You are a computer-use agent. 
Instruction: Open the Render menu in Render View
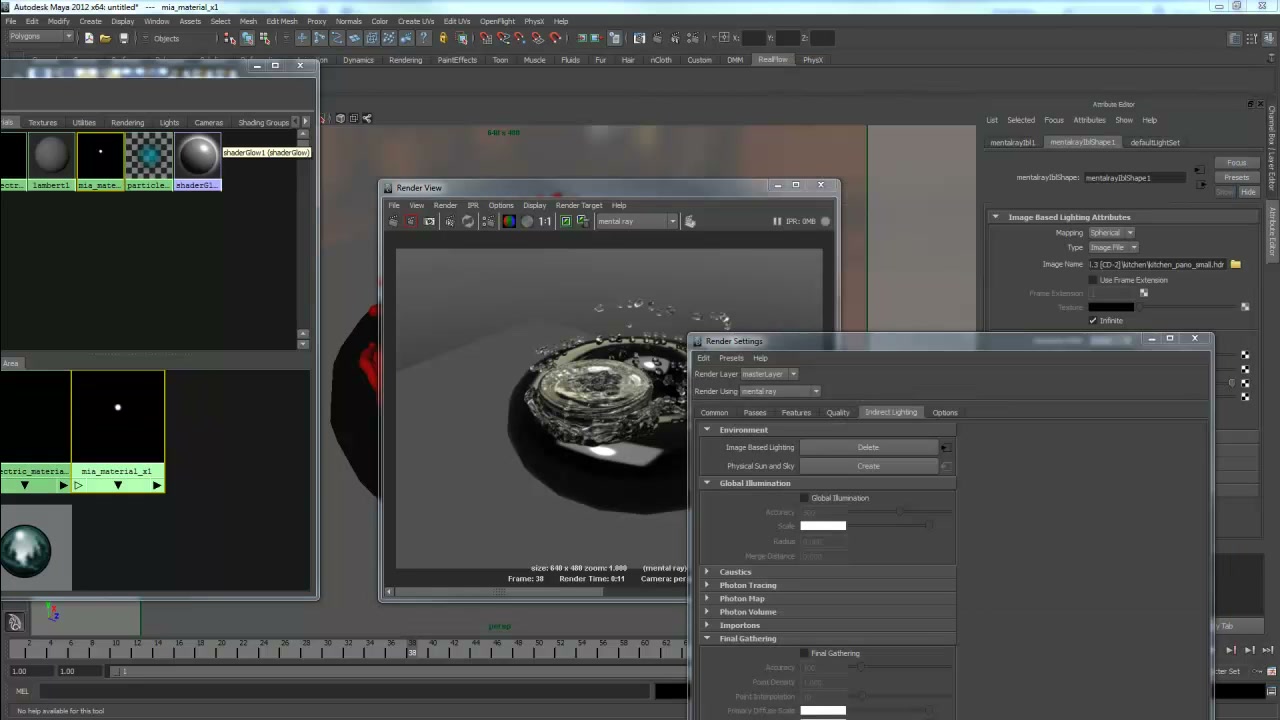tap(445, 205)
